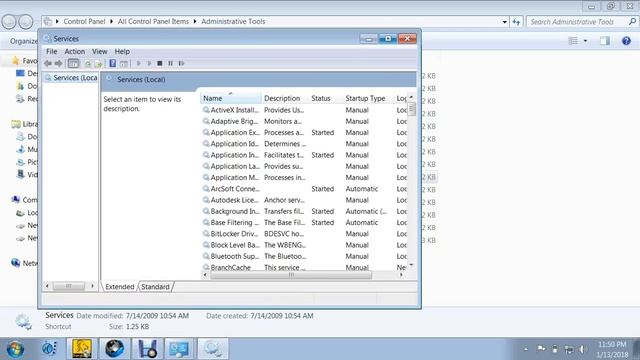Click the Export List toolbar icon
Viewport: 640px width, 360px height.
tap(98, 64)
